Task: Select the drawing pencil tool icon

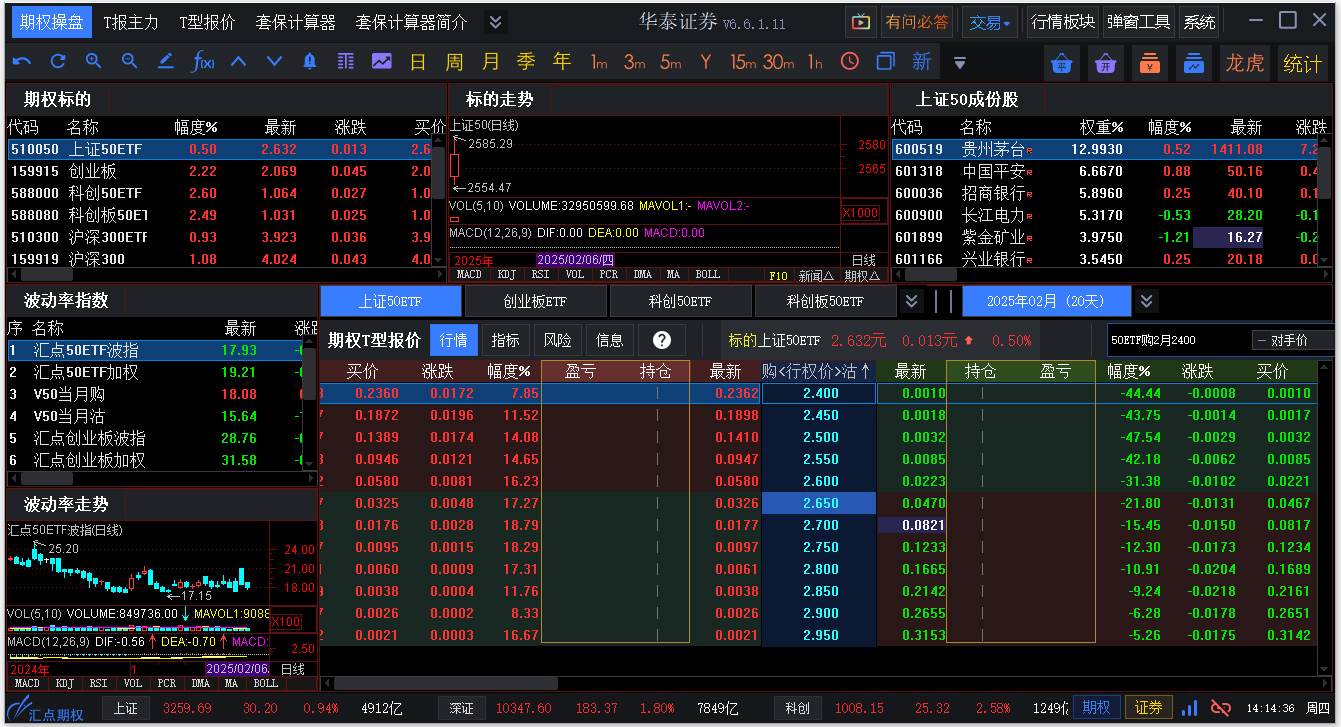Action: [x=166, y=62]
